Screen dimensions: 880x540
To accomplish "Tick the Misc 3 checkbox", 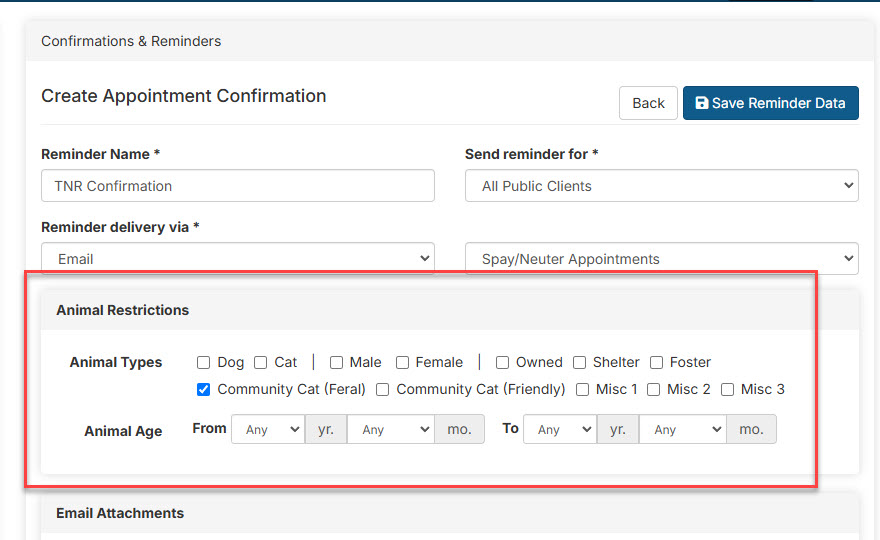I will 727,390.
